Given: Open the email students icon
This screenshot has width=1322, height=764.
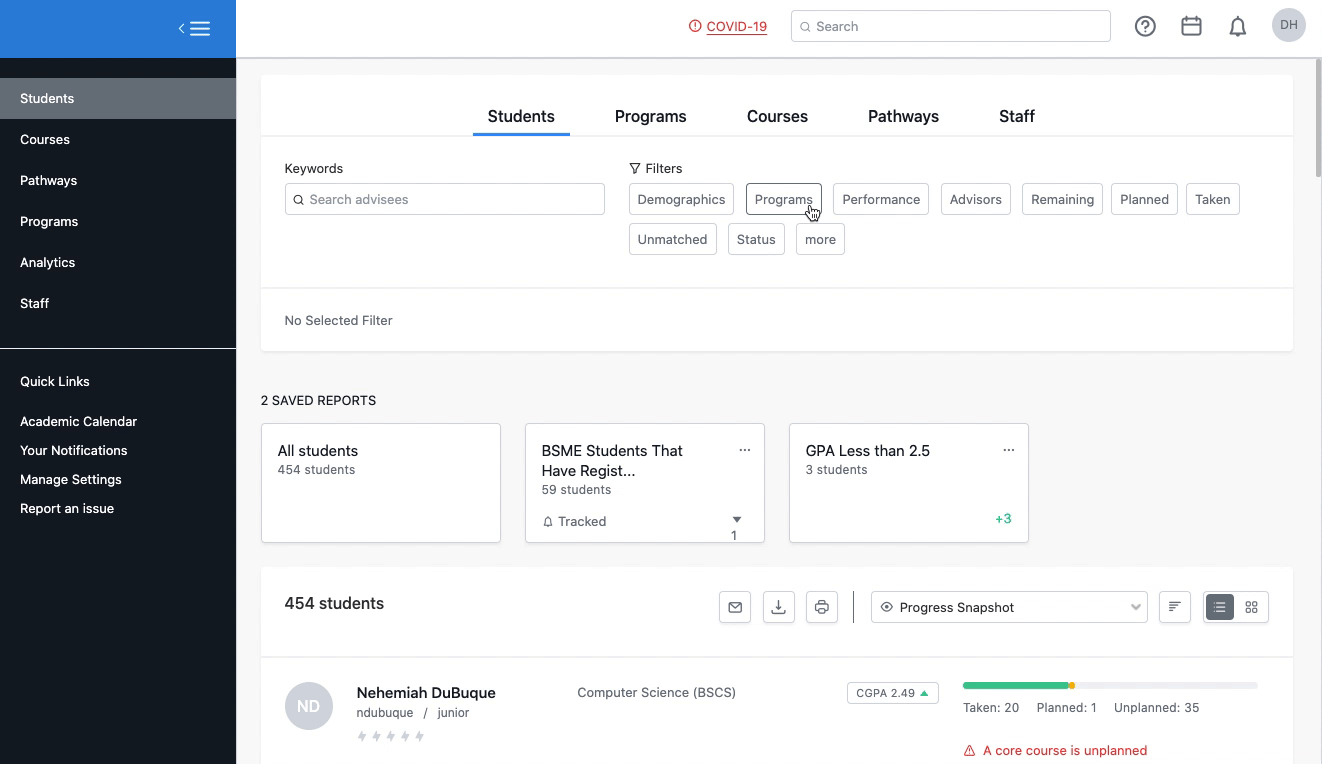Looking at the screenshot, I should point(735,607).
